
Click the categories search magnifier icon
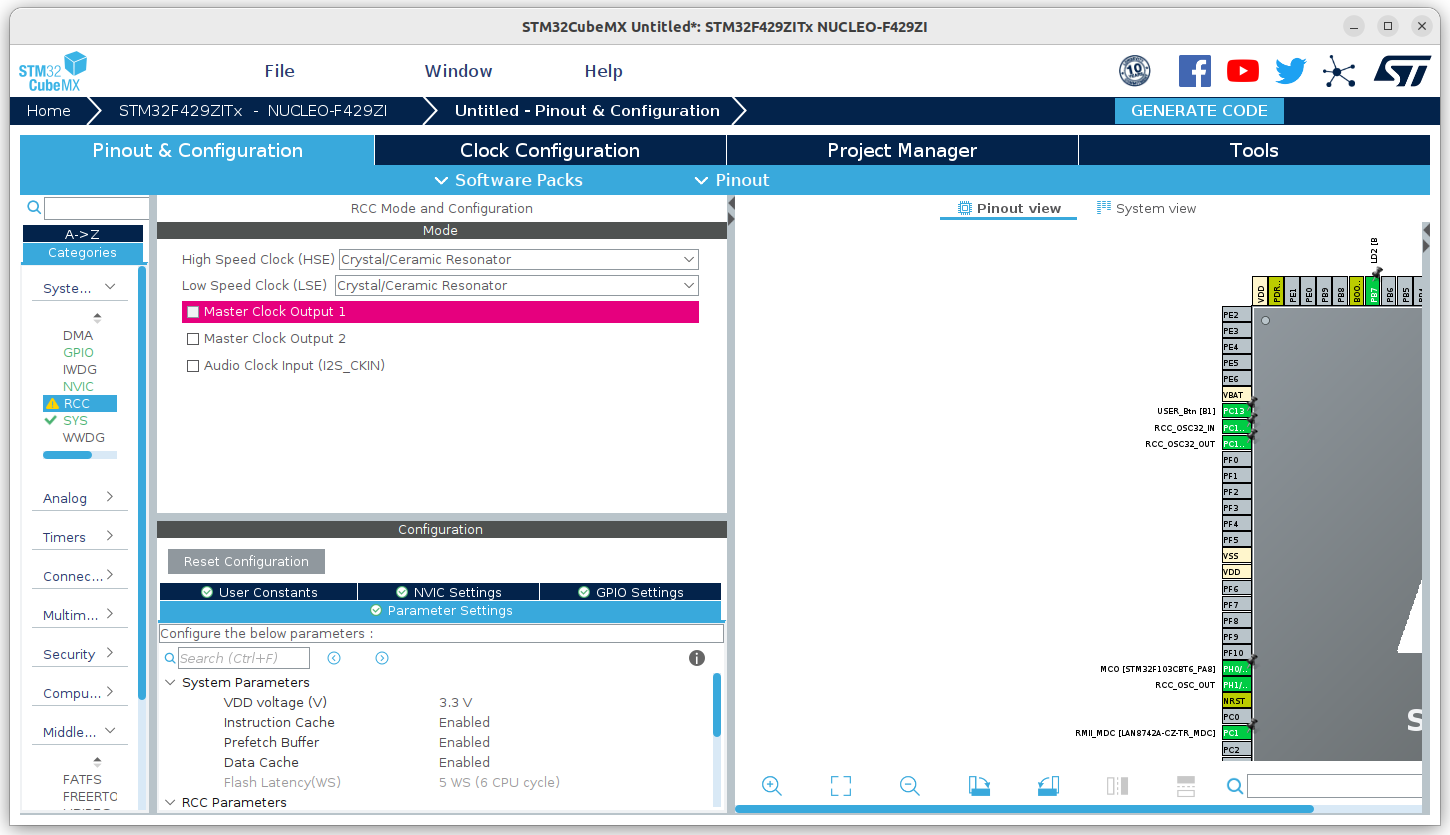34,208
